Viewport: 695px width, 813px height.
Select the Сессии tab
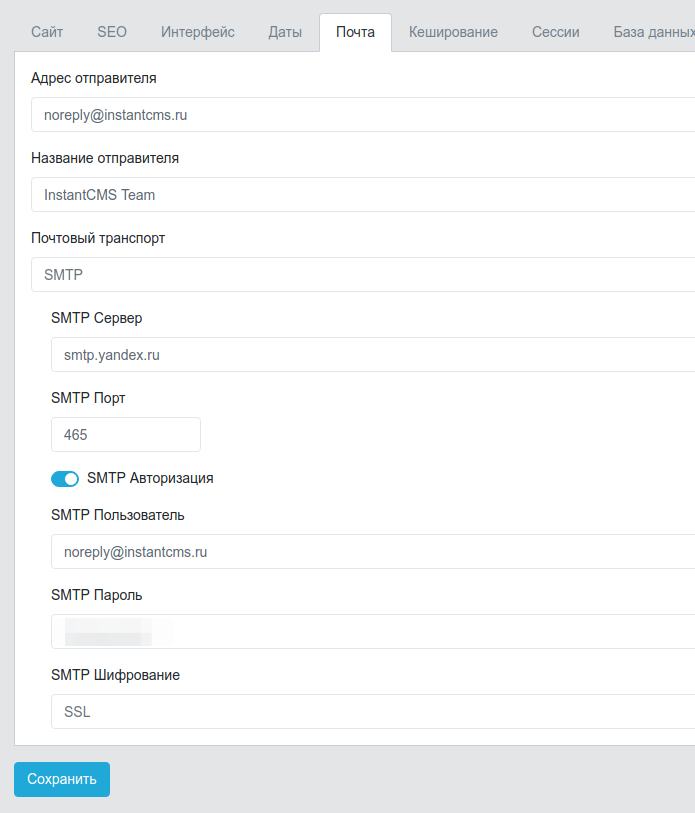coord(555,31)
